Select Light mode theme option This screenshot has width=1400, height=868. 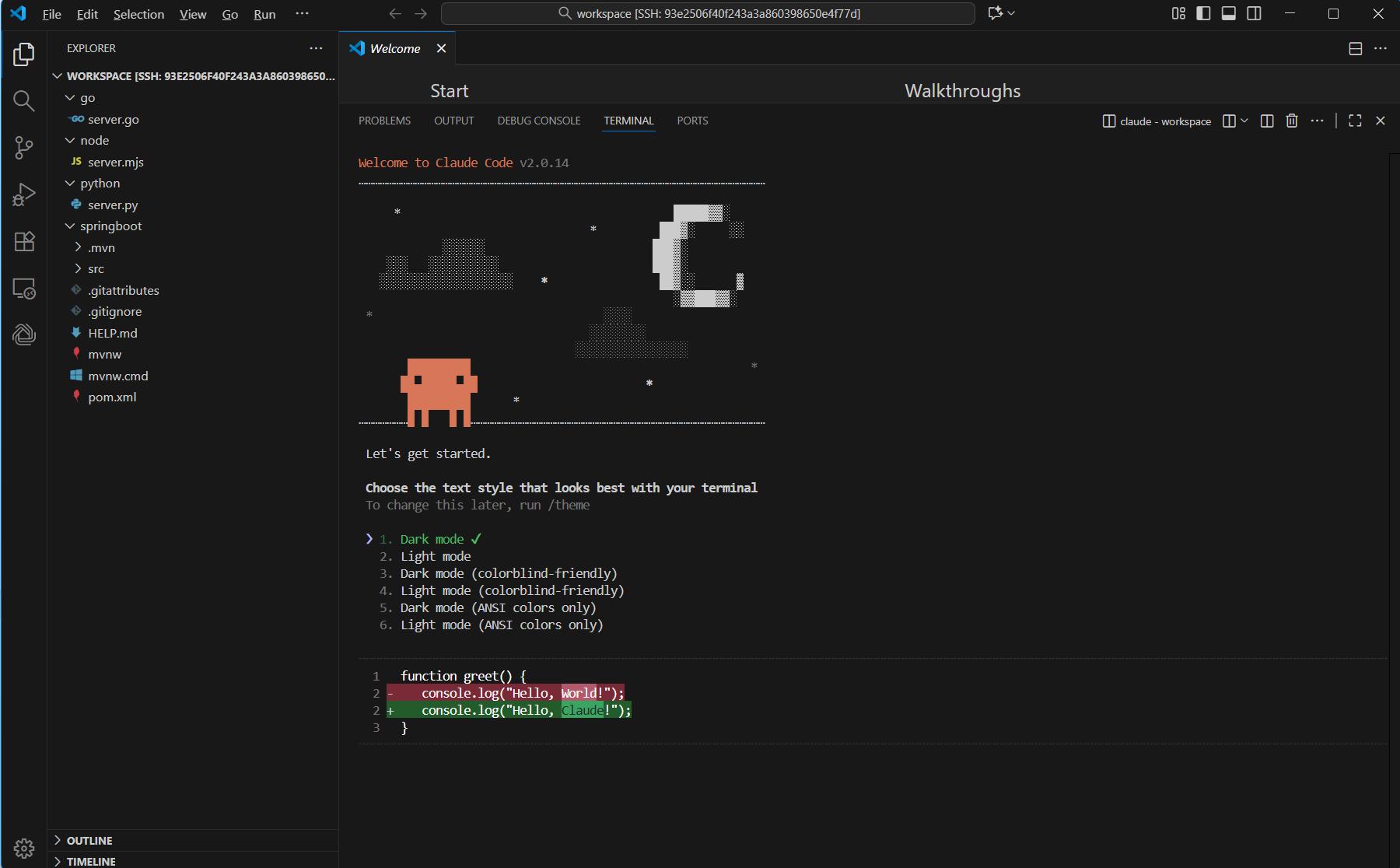[x=435, y=557]
